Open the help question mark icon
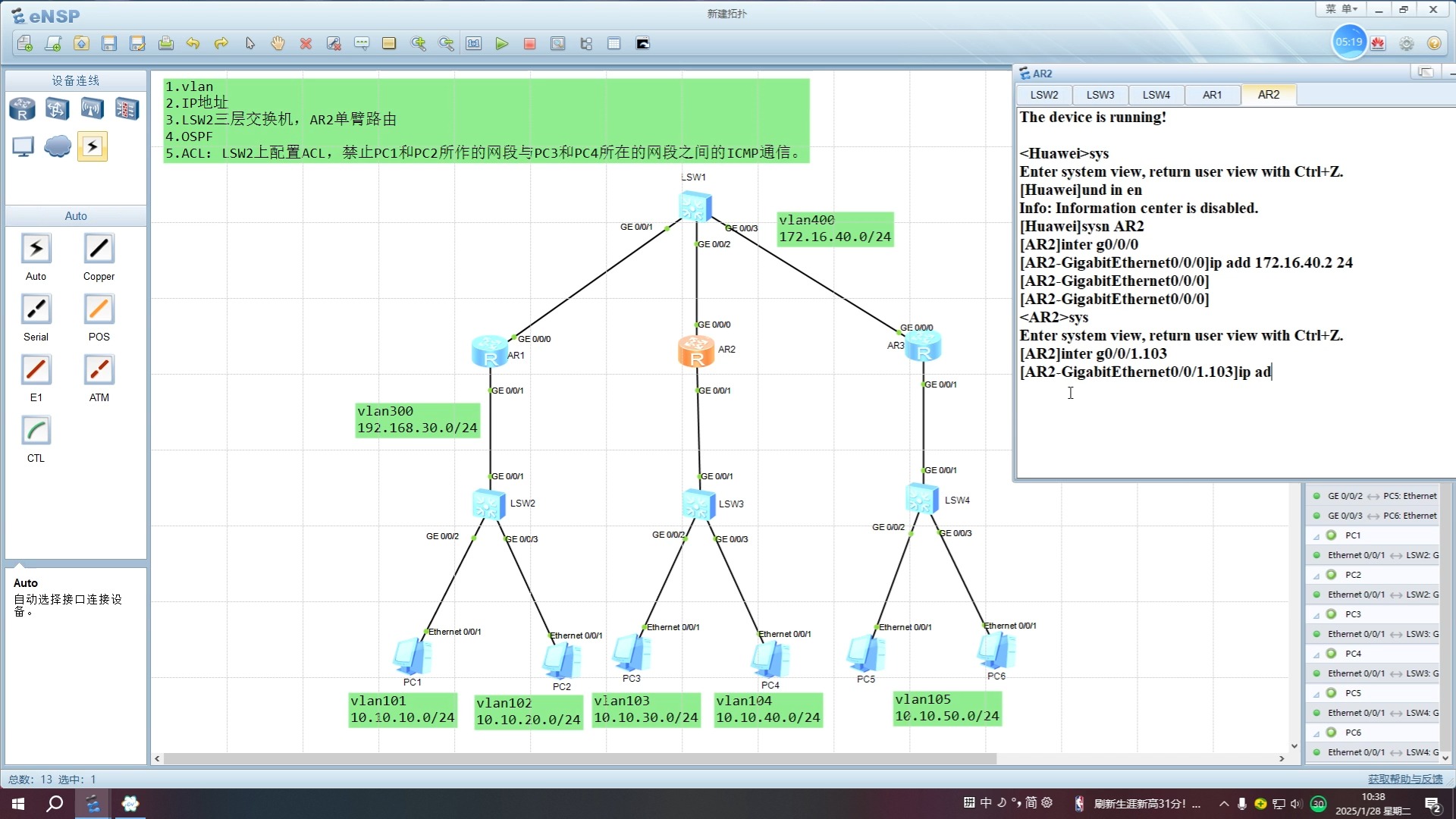Image resolution: width=1456 pixels, height=819 pixels. pyautogui.click(x=1434, y=43)
